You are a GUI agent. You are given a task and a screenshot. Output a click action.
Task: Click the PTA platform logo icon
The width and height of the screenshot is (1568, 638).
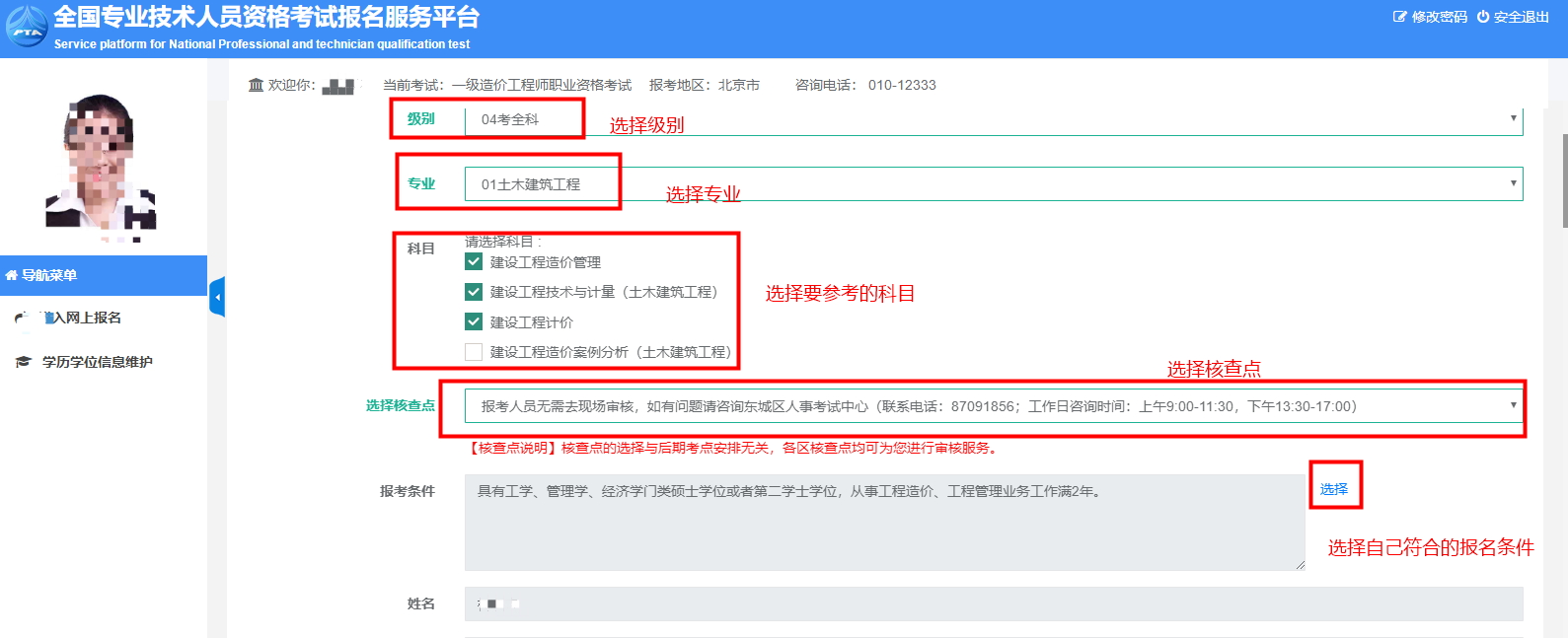[27, 28]
